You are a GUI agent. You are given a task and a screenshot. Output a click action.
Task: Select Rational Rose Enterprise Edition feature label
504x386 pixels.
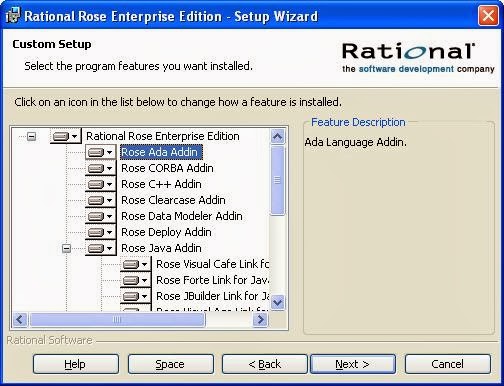(163, 136)
